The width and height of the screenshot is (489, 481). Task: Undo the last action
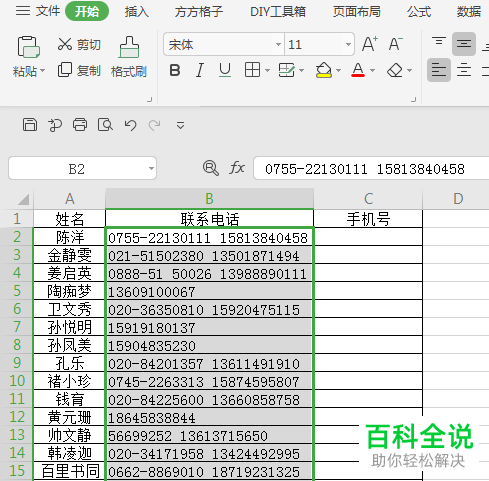click(x=130, y=125)
